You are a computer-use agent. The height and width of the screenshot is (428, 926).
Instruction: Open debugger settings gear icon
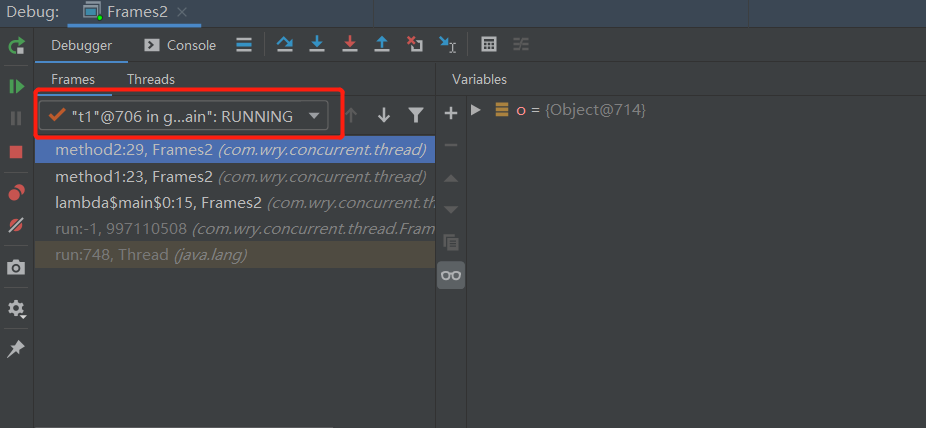pos(16,308)
